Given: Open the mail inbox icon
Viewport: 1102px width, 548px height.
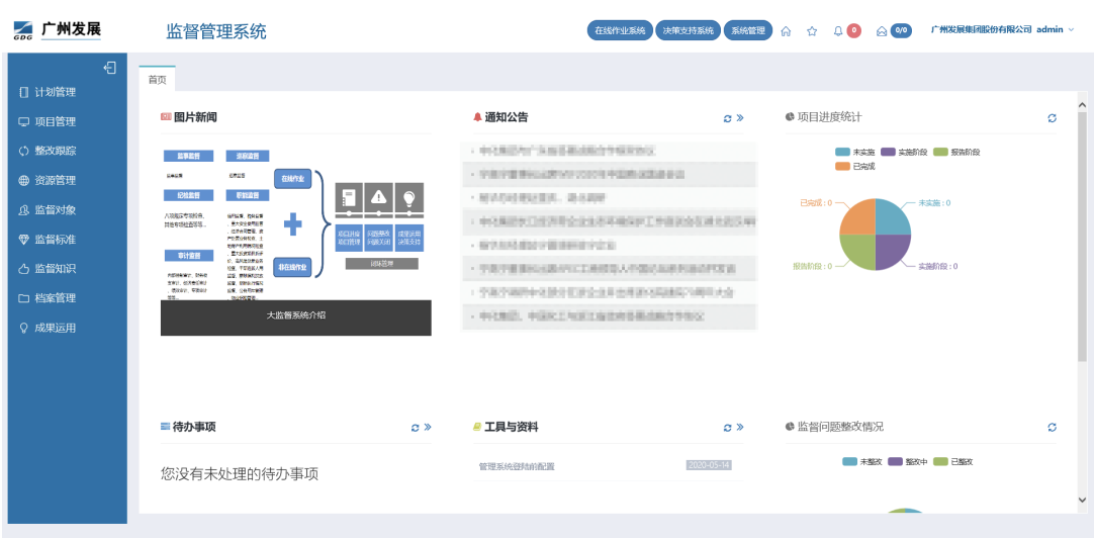Looking at the screenshot, I should point(881,31).
